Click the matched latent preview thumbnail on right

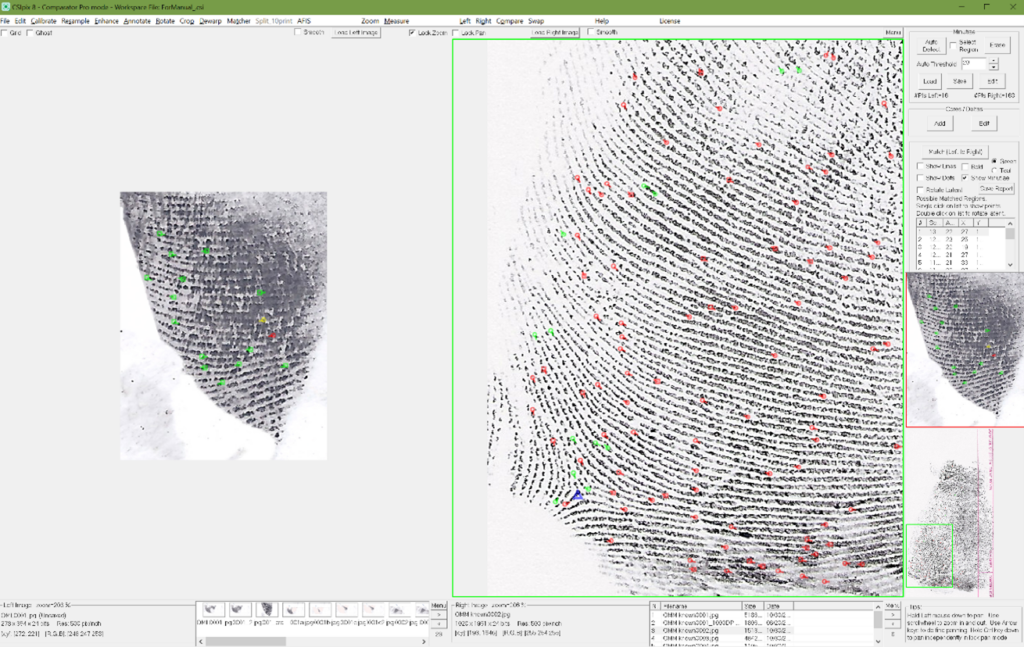964,350
